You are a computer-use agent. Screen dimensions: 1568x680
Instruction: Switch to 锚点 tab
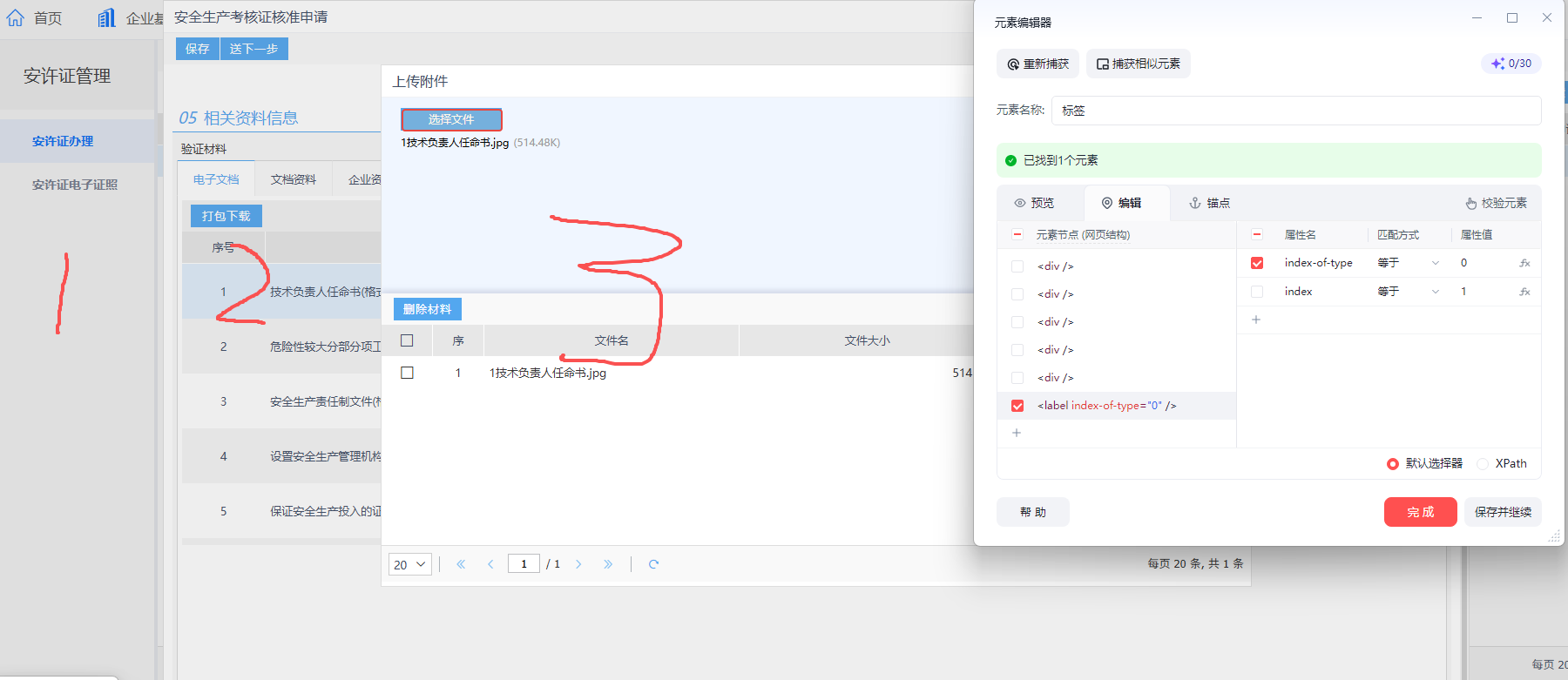pyautogui.click(x=1210, y=203)
